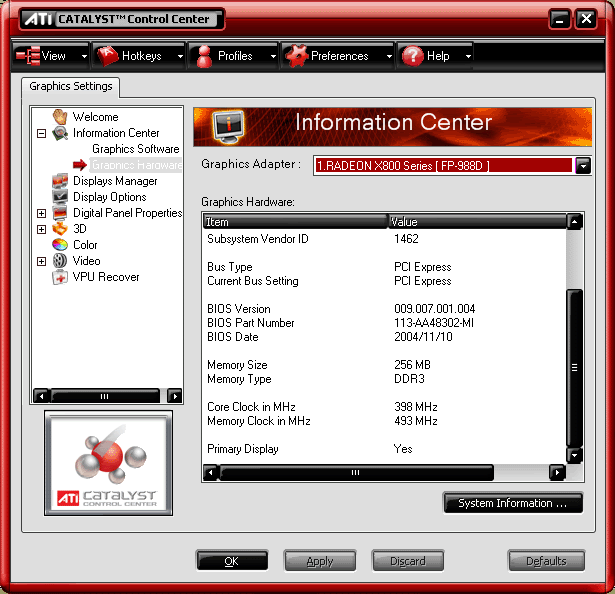Click the Profiles person icon

click(204, 56)
